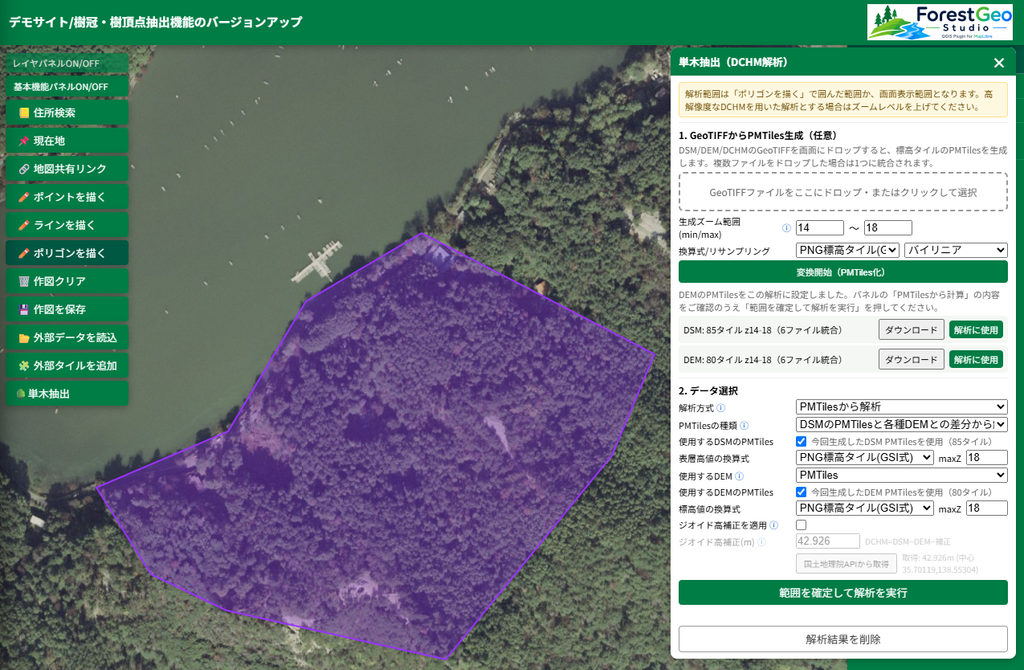1024x670 pixels.
Task: Toggle レイヤパネルON/OFF menu item
Action: click(x=67, y=63)
